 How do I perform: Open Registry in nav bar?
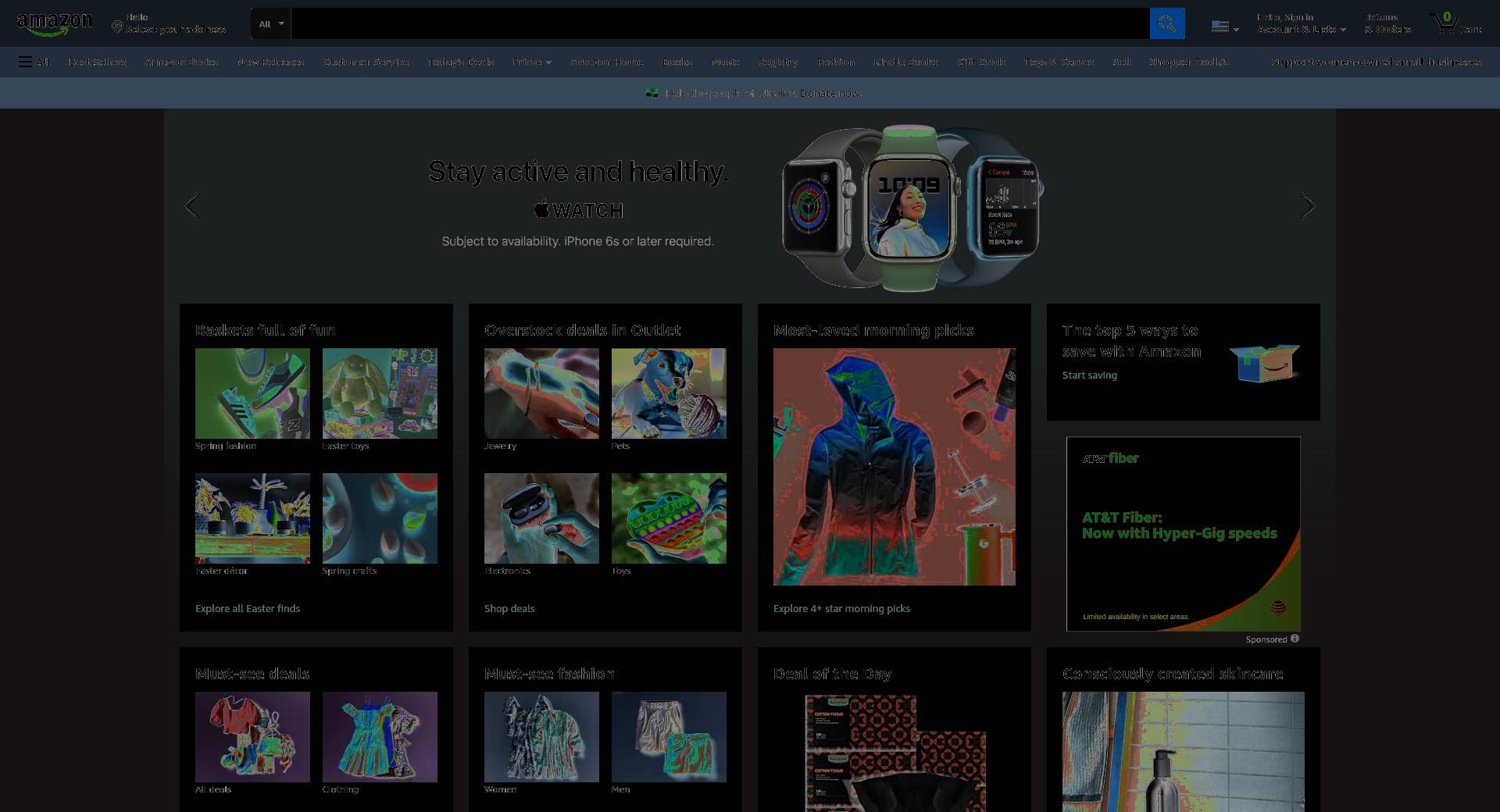click(777, 62)
